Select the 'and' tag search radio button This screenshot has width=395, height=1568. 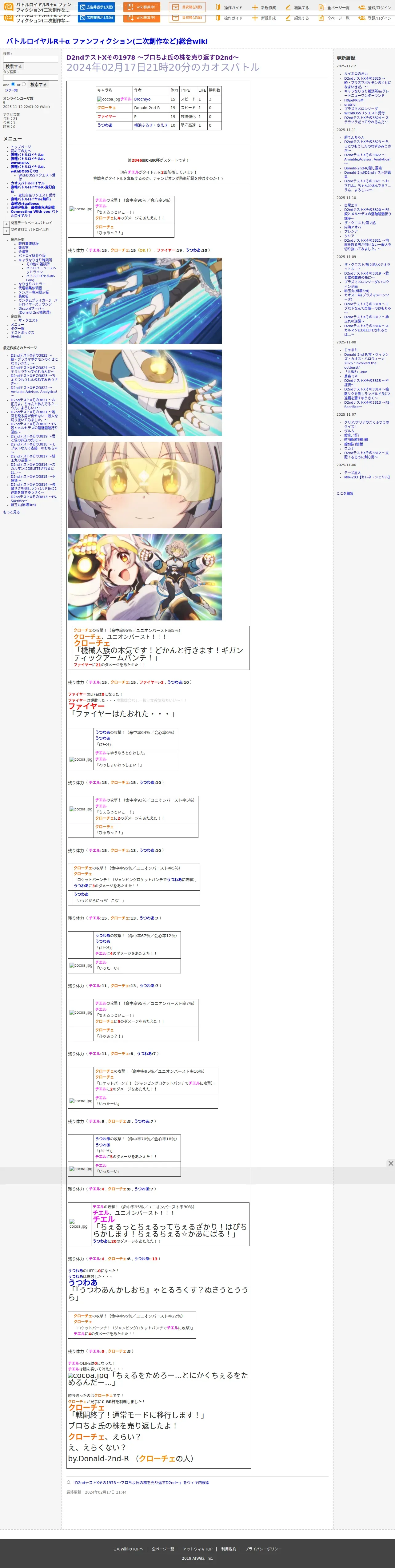point(14,84)
